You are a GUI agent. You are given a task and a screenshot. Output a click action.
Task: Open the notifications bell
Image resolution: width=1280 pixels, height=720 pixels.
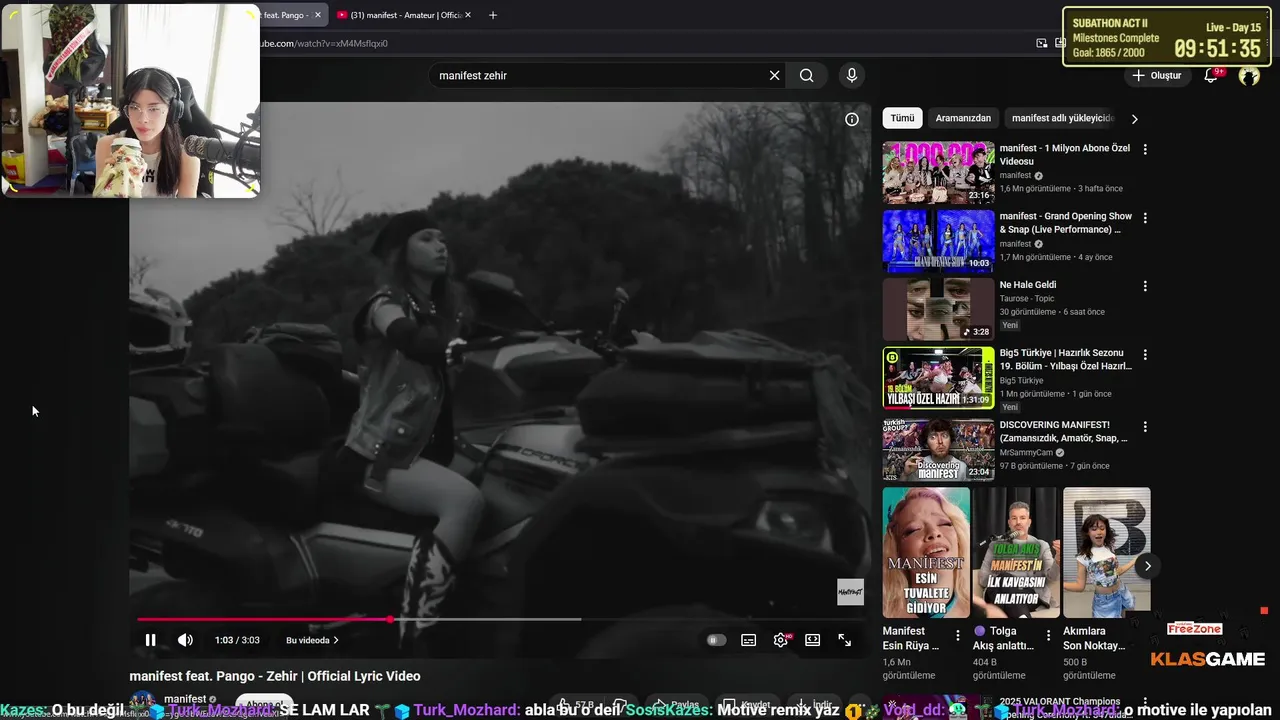1211,75
